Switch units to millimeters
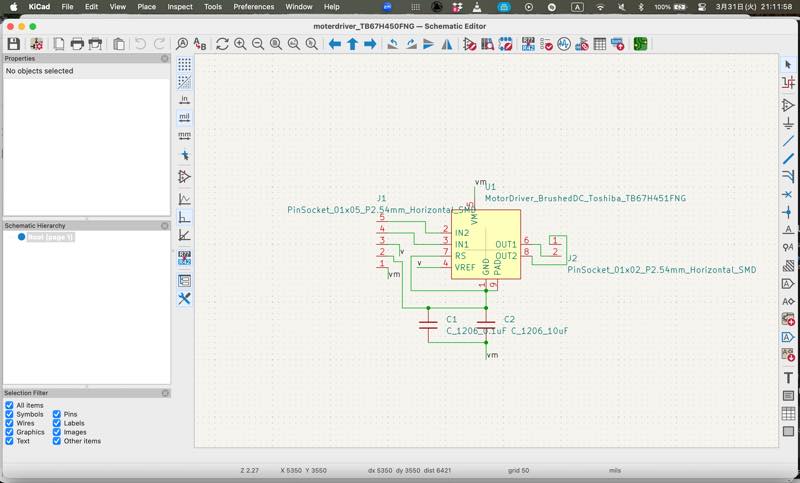 [184, 135]
